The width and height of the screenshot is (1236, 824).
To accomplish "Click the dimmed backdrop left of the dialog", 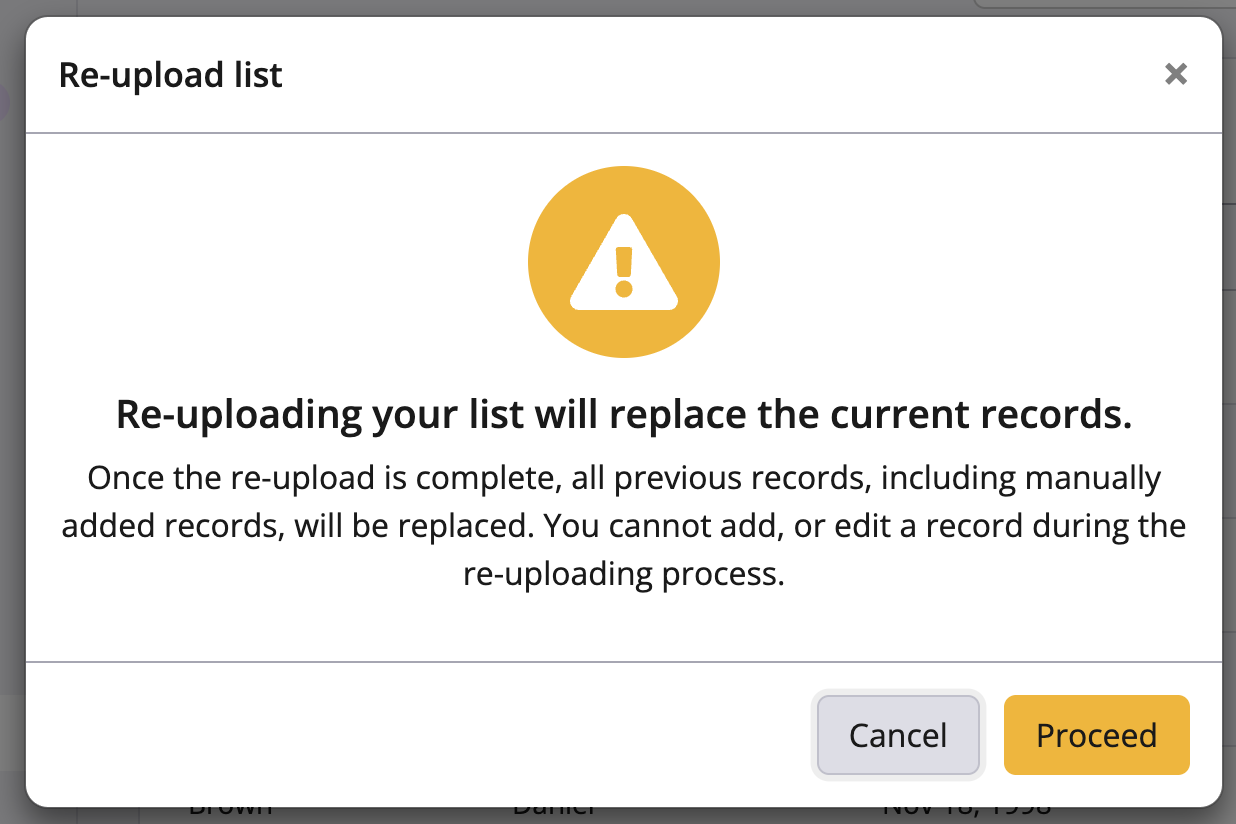I will 12,400.
